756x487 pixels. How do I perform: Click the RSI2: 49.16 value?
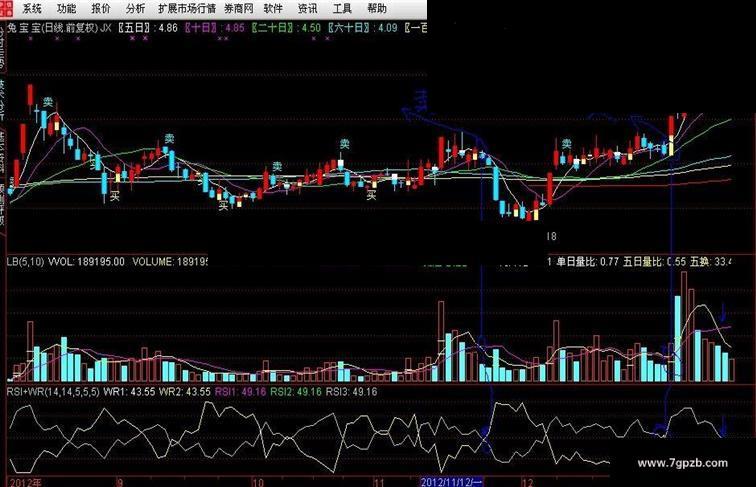tap(296, 391)
